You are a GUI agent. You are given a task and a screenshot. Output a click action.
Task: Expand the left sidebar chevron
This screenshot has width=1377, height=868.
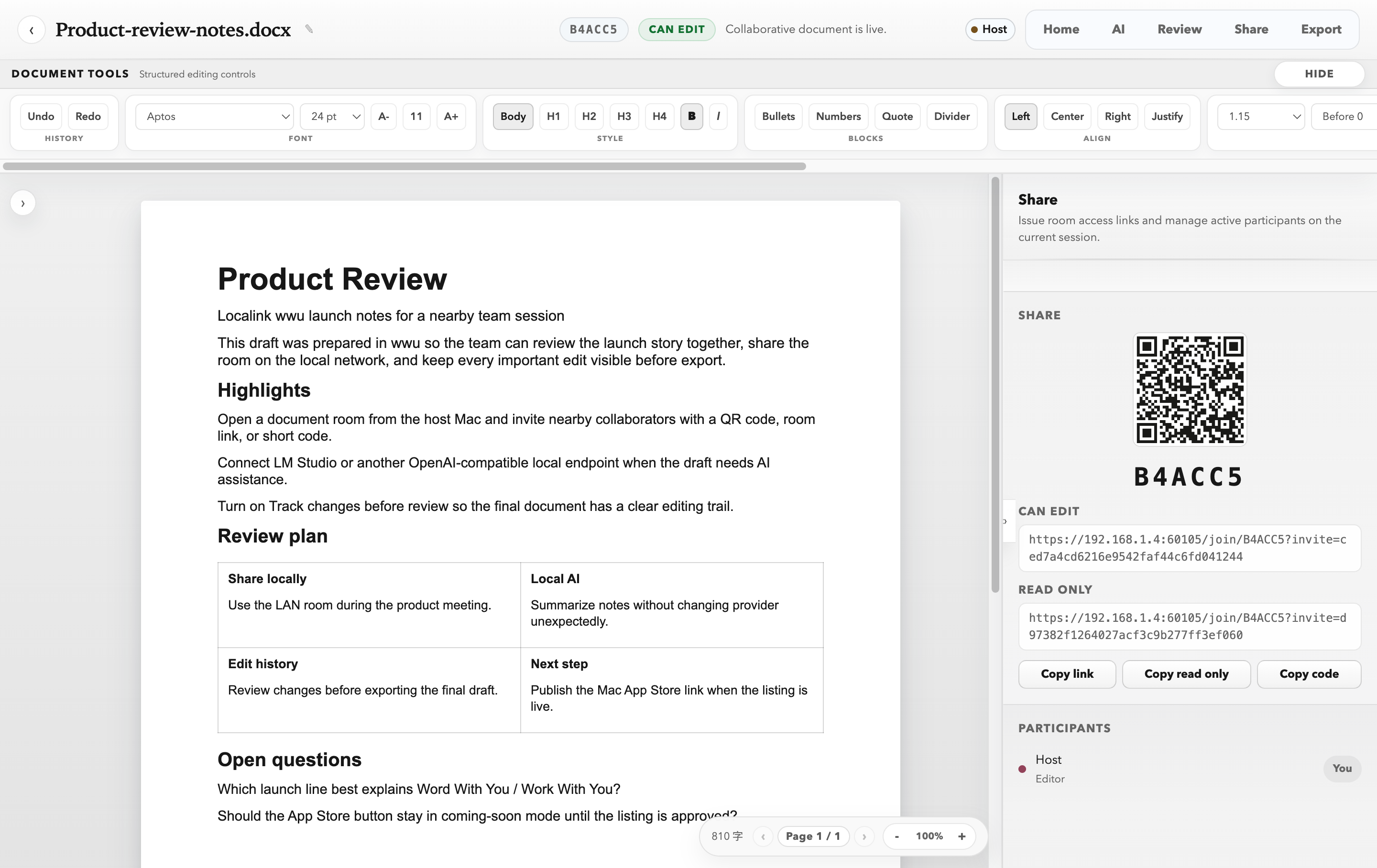(23, 203)
